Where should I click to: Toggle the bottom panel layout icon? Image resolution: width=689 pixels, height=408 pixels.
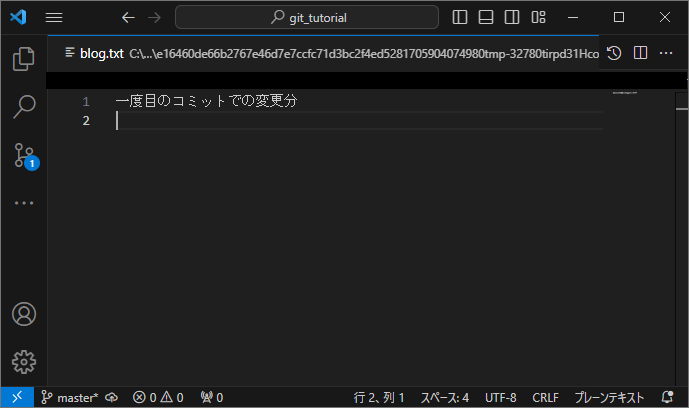486,18
